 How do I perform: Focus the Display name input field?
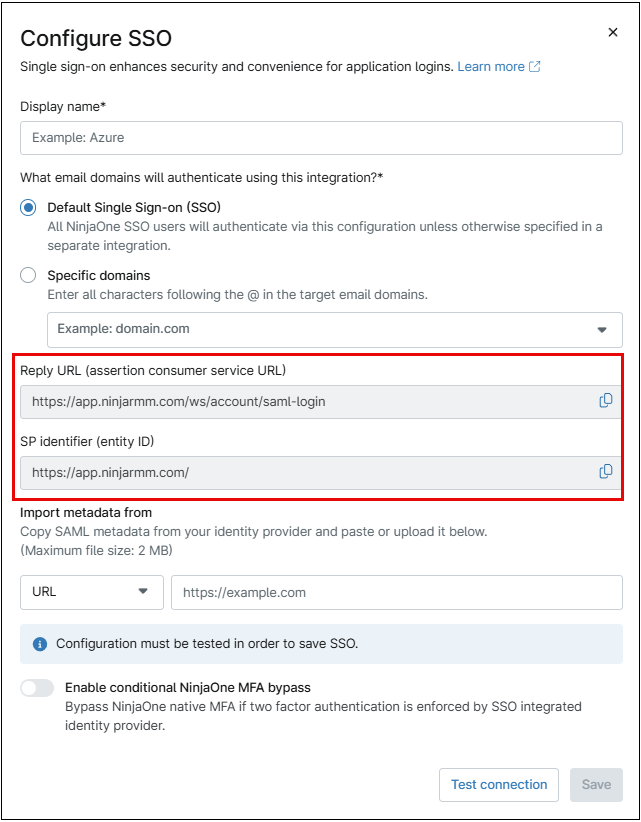(320, 138)
